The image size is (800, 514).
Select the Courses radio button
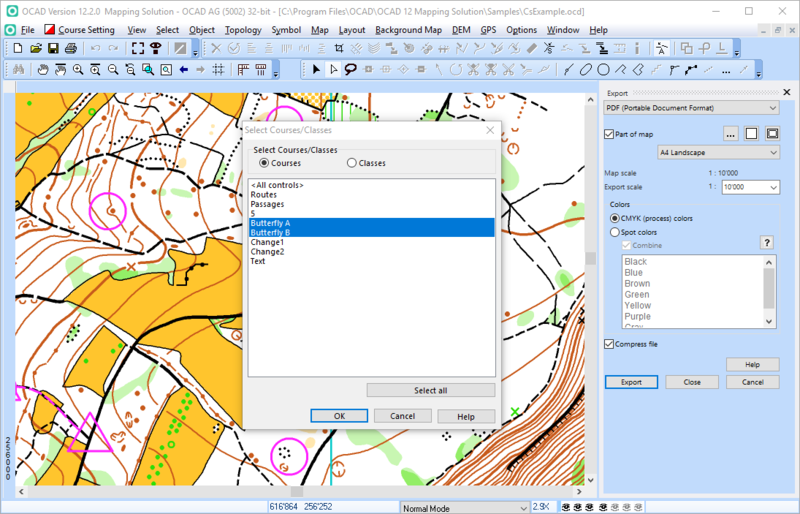tap(264, 163)
